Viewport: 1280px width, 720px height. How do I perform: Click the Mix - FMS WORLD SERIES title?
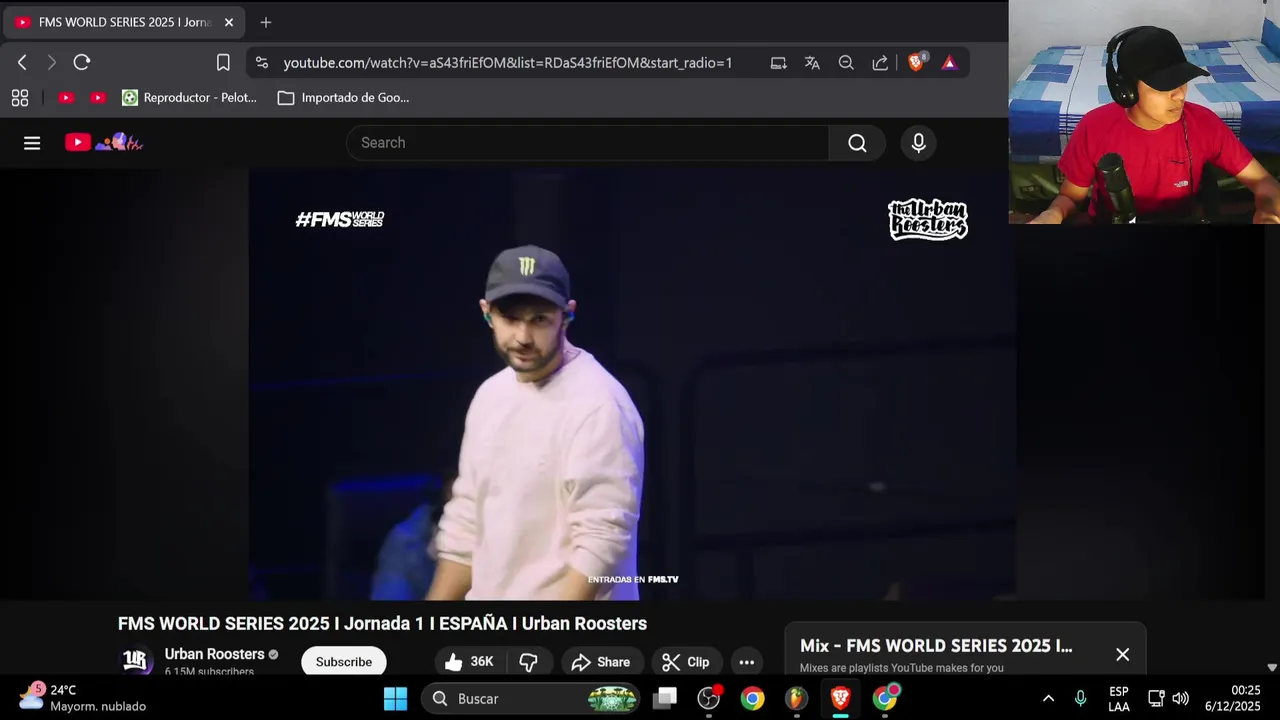pos(936,646)
